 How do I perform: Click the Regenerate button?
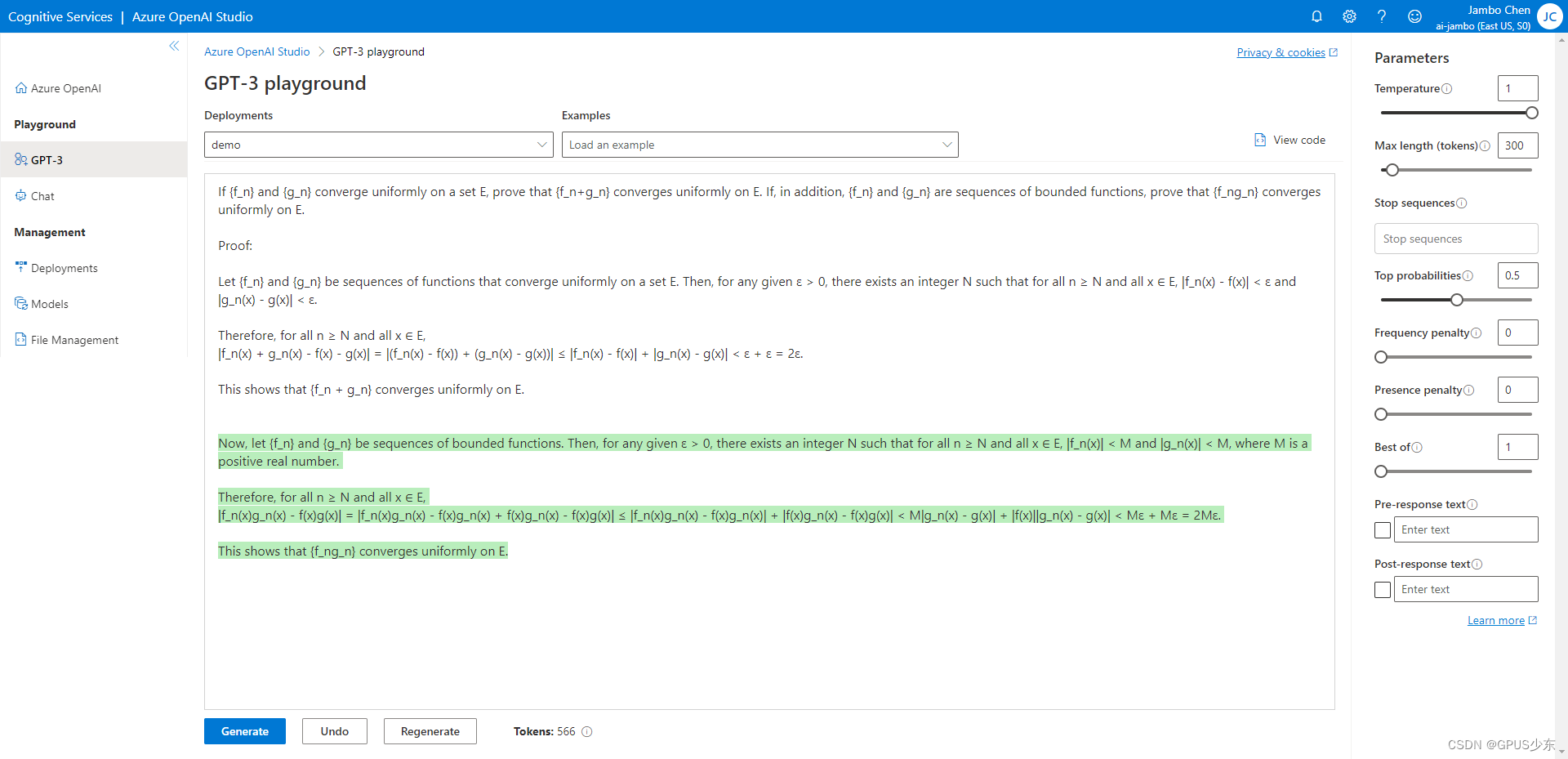[430, 731]
